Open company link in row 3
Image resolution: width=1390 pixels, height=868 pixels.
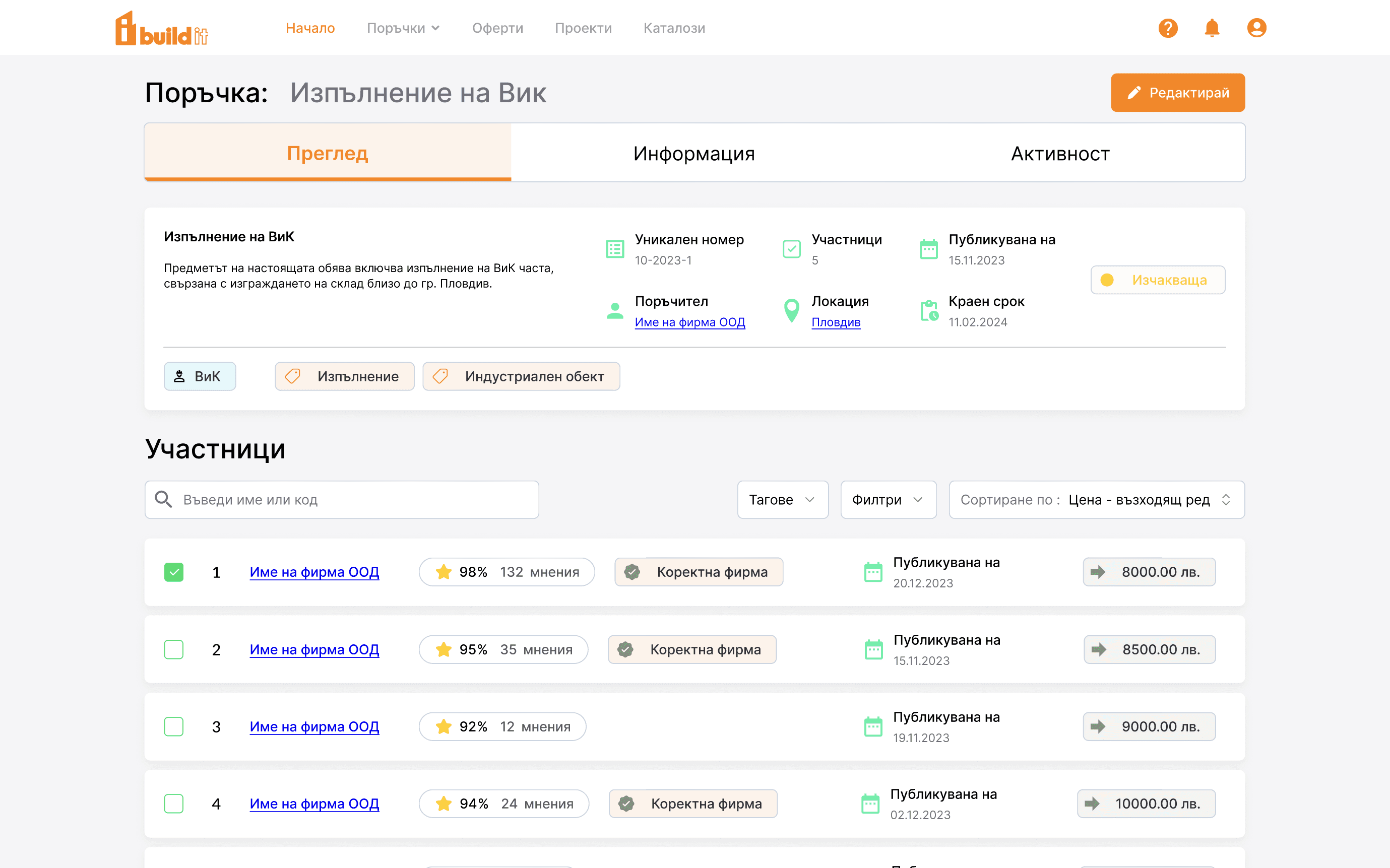314,727
